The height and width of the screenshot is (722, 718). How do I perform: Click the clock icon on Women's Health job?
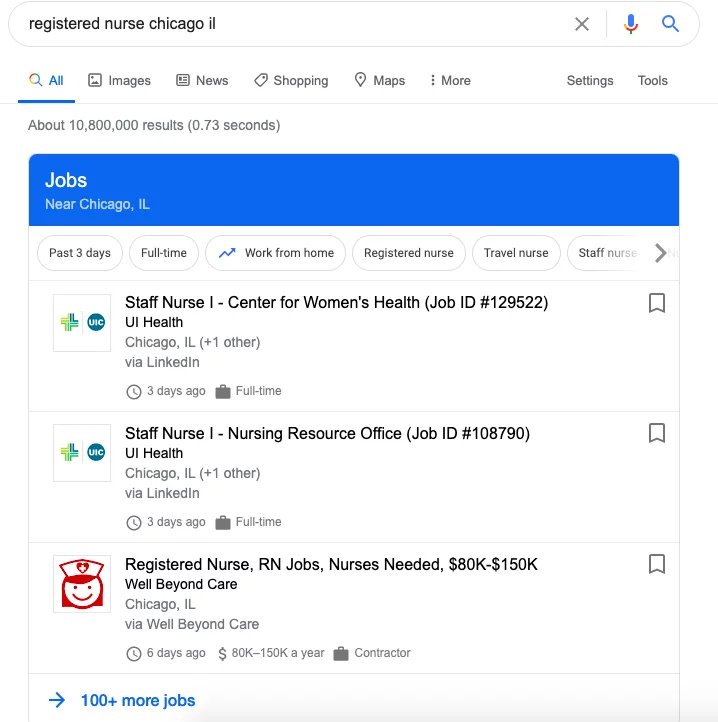pyautogui.click(x=134, y=391)
